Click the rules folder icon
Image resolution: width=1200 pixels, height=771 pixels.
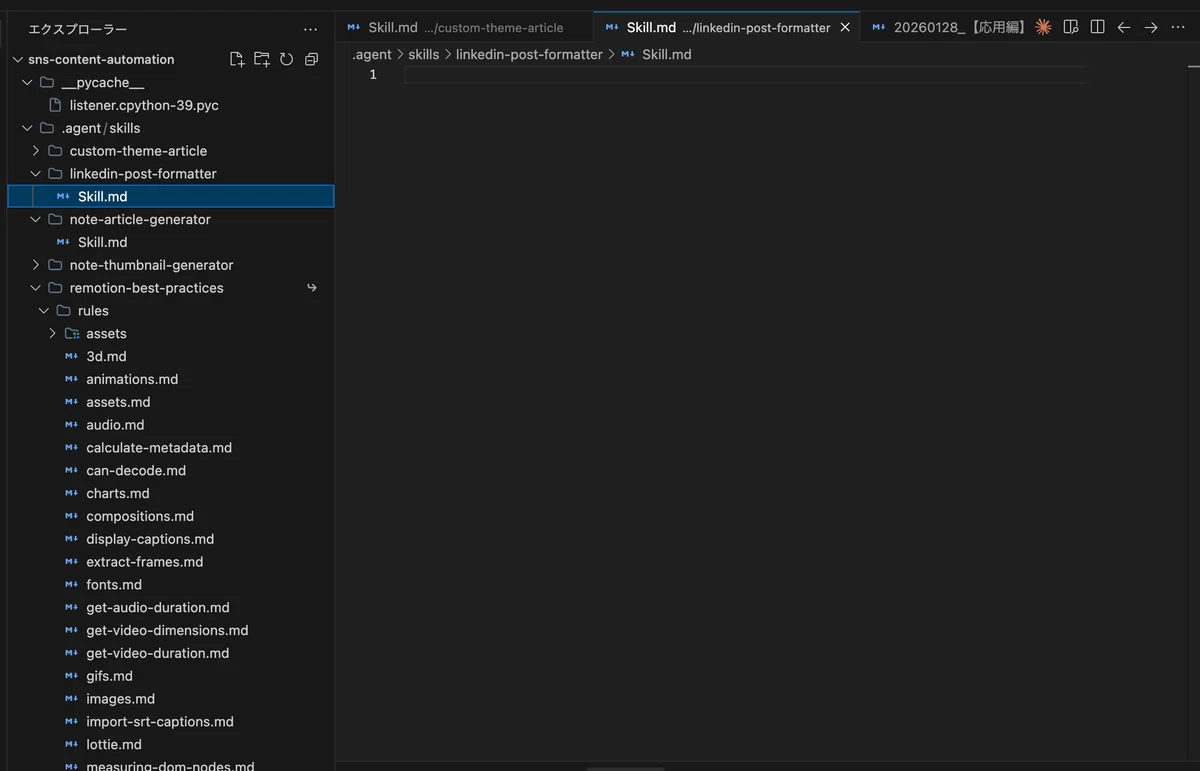click(x=63, y=311)
